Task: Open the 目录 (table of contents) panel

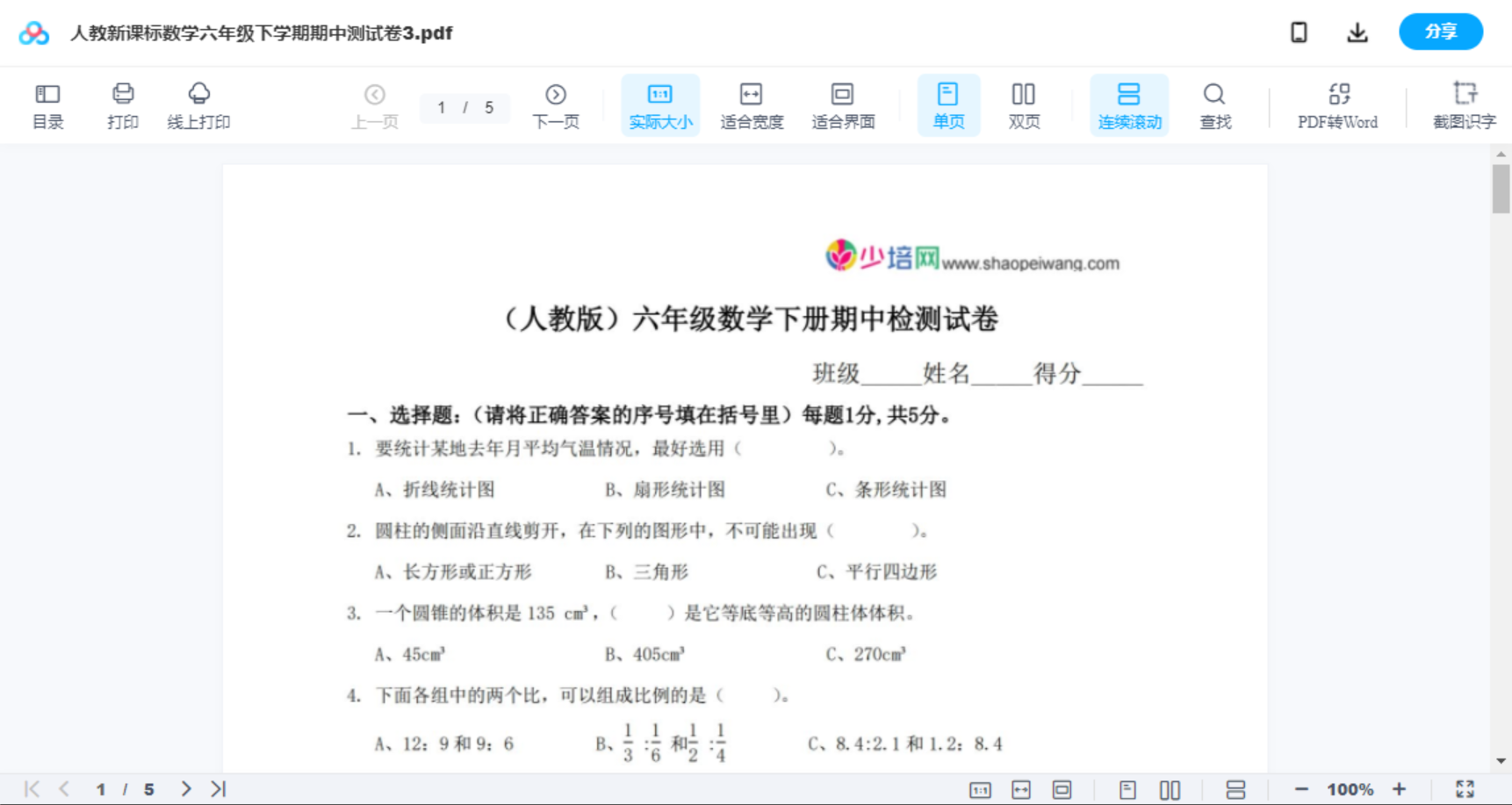Action: coord(47,104)
